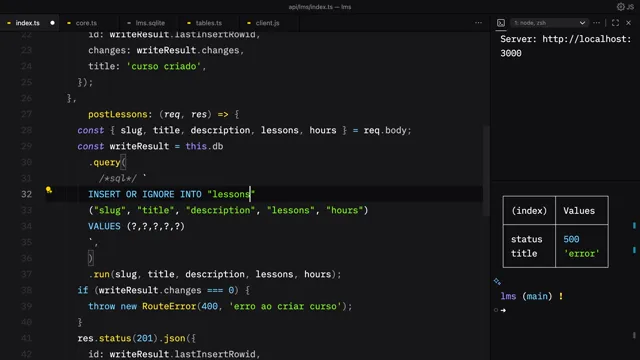The width and height of the screenshot is (640, 360).
Task: Click the .run call on line 37
Action: click(x=99, y=274)
